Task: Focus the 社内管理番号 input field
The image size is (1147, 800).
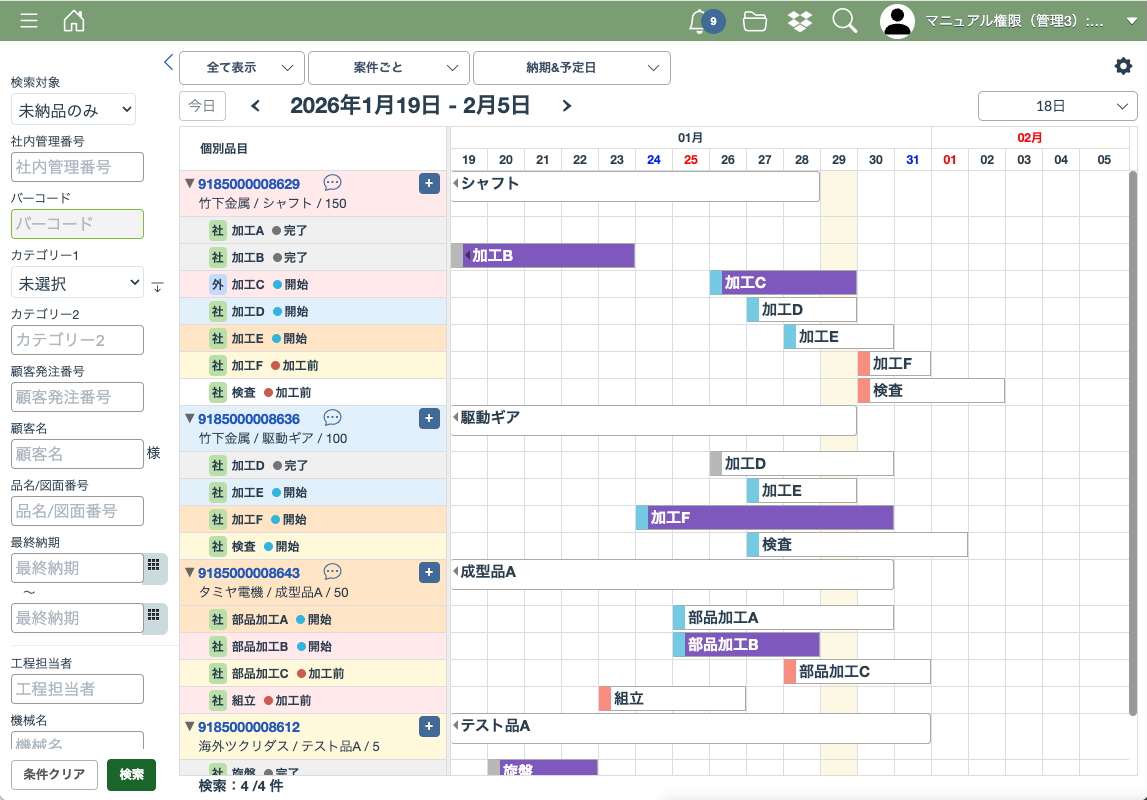Action: point(78,167)
